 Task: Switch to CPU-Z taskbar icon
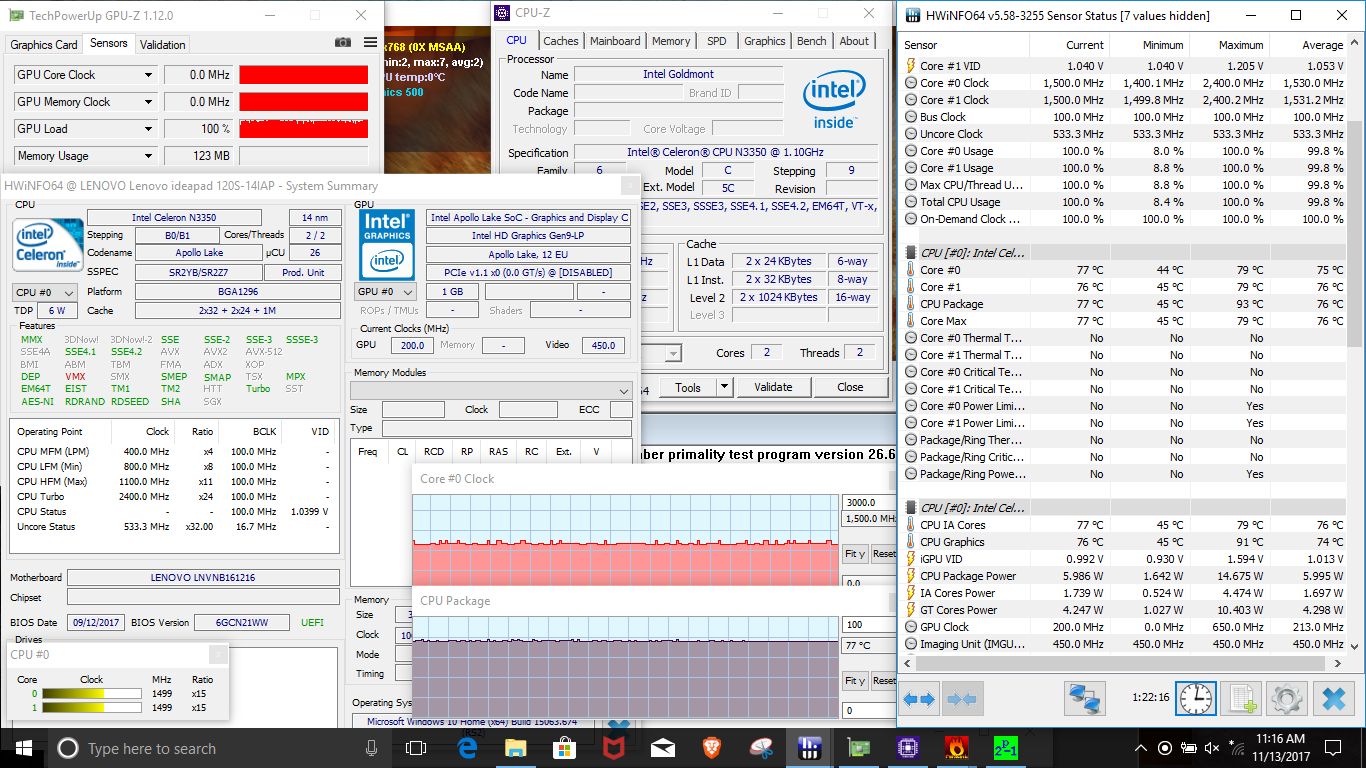907,748
